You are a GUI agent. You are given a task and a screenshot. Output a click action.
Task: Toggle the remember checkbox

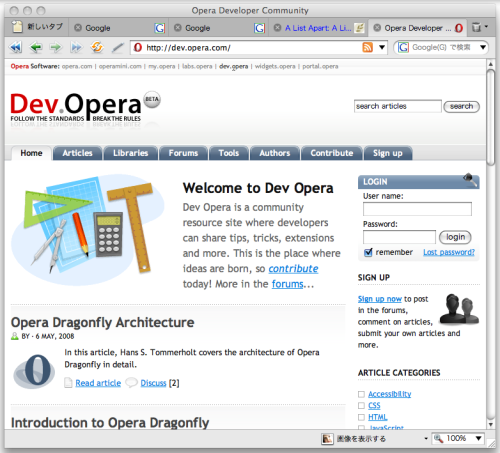[x=368, y=252]
